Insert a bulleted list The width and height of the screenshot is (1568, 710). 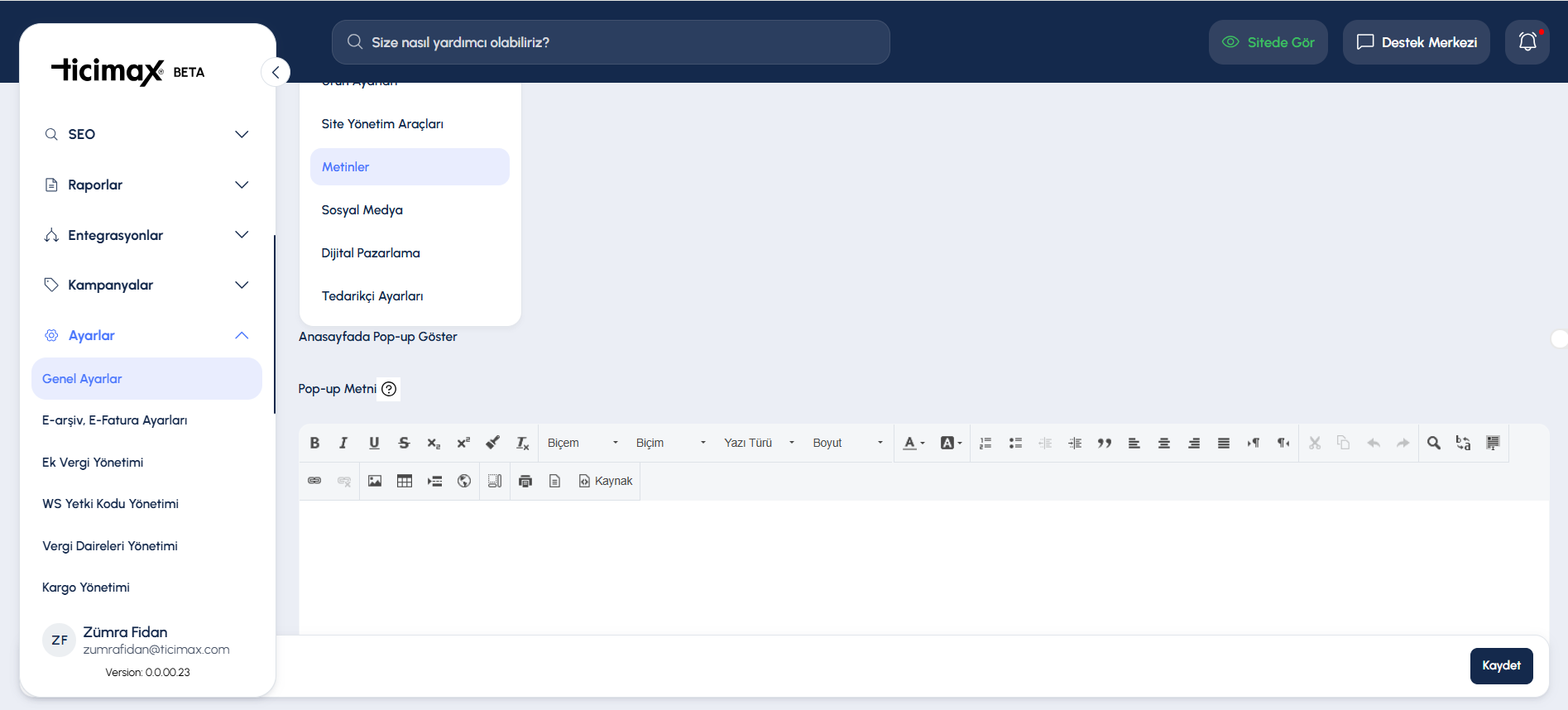tap(1015, 443)
